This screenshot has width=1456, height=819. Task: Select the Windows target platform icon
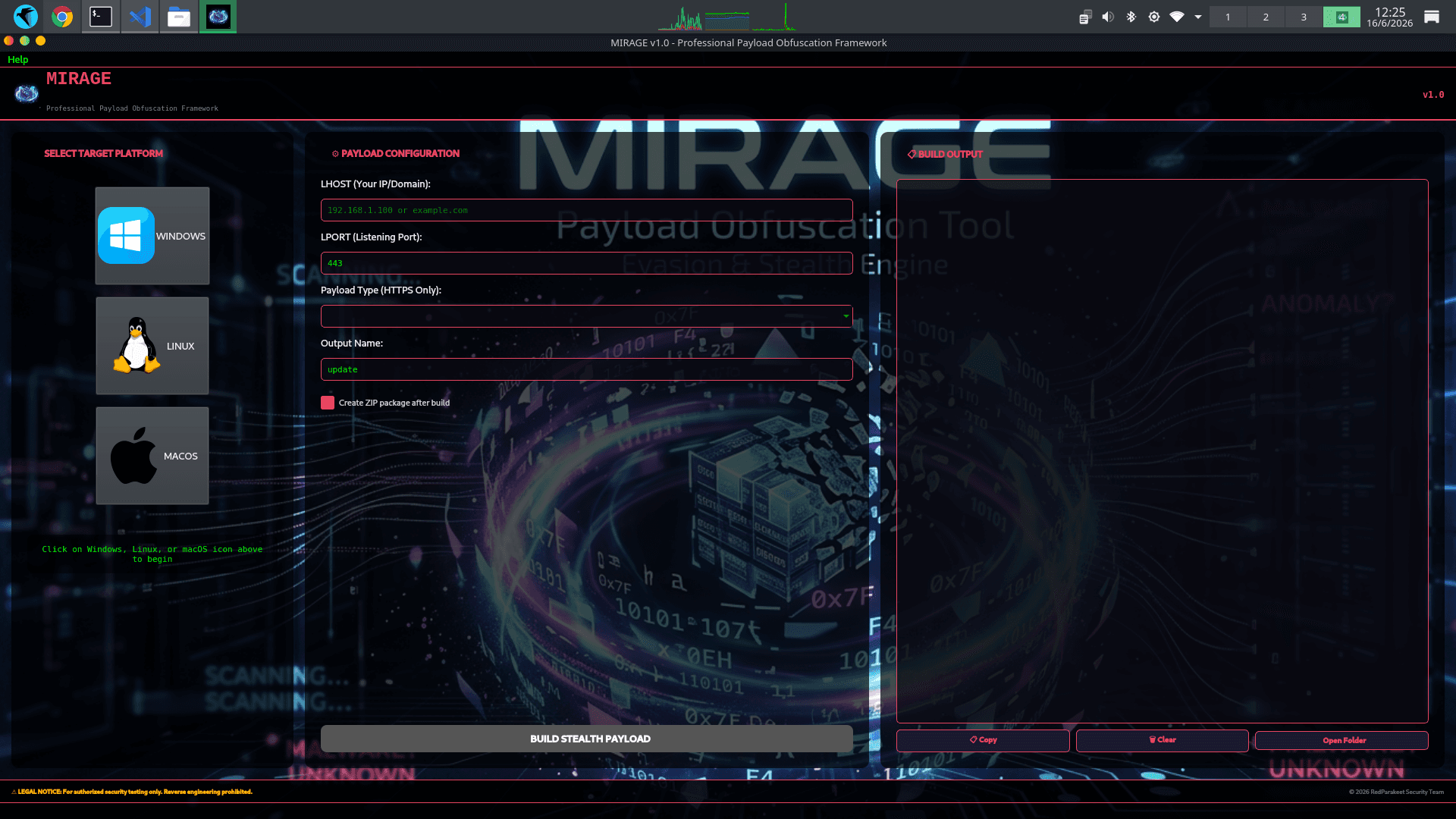click(152, 236)
